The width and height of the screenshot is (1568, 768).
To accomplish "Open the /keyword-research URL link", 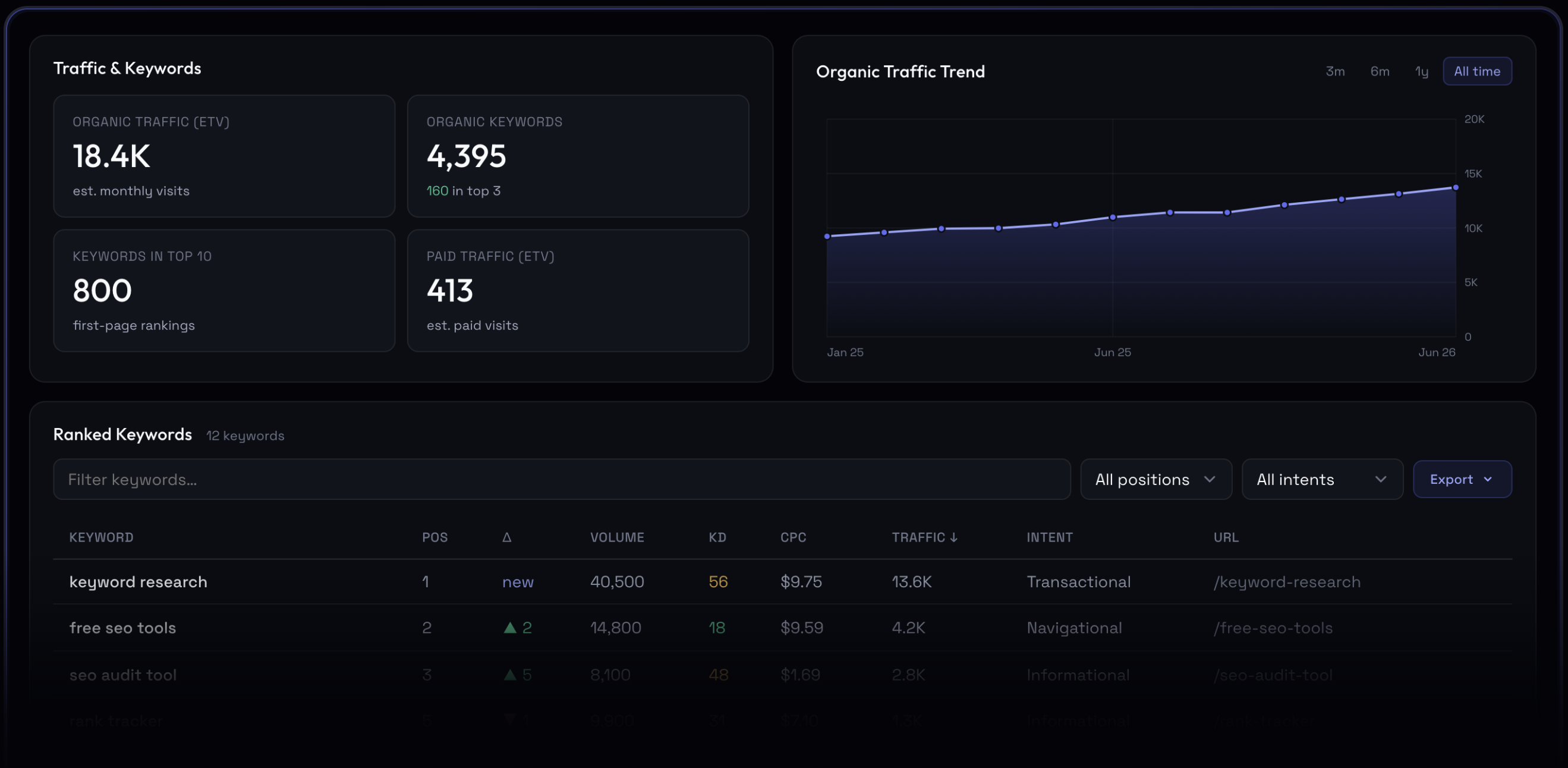I will pyautogui.click(x=1286, y=582).
